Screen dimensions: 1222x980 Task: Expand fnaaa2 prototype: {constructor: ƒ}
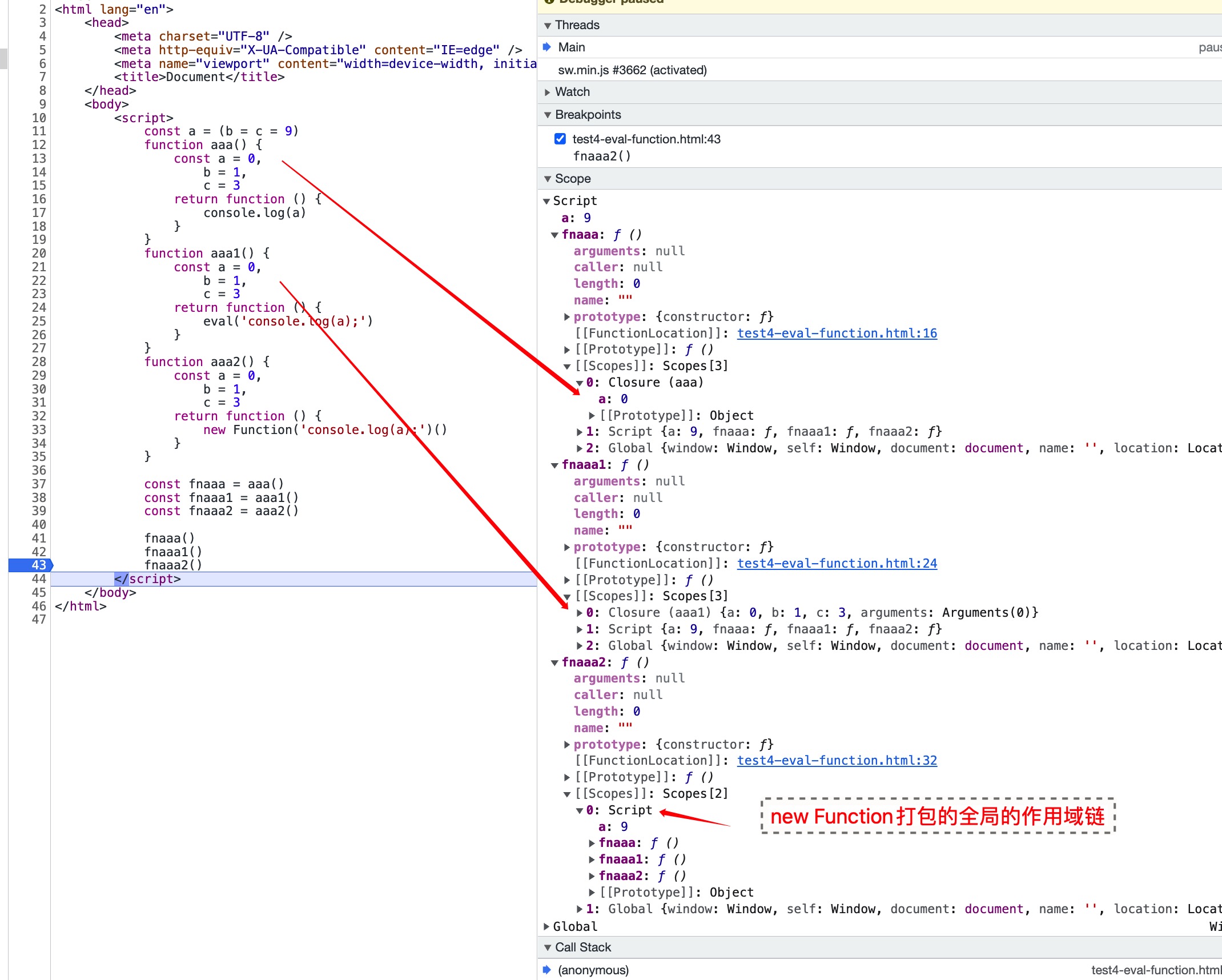click(x=567, y=744)
